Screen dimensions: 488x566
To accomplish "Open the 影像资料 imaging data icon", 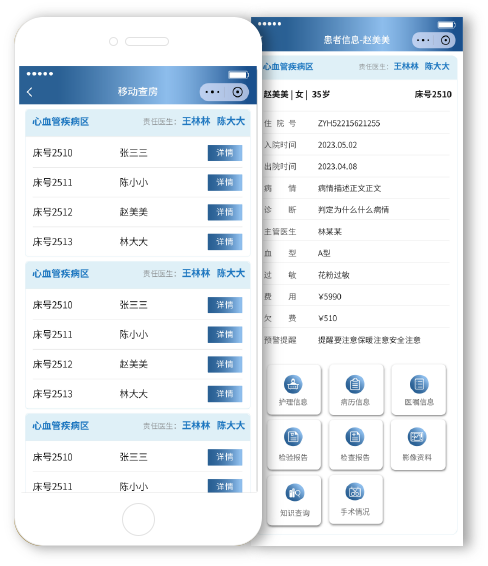I will point(418,445).
